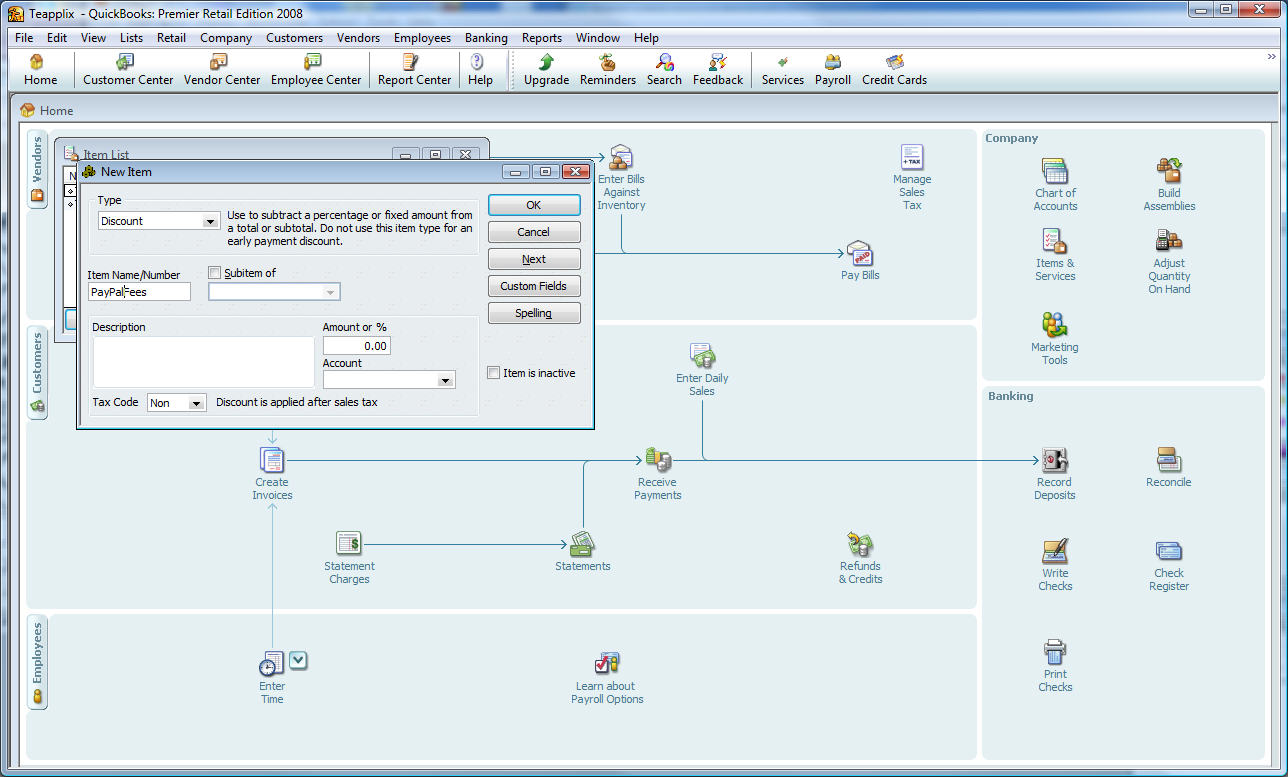Click Learn about Payroll Options

[x=607, y=678]
